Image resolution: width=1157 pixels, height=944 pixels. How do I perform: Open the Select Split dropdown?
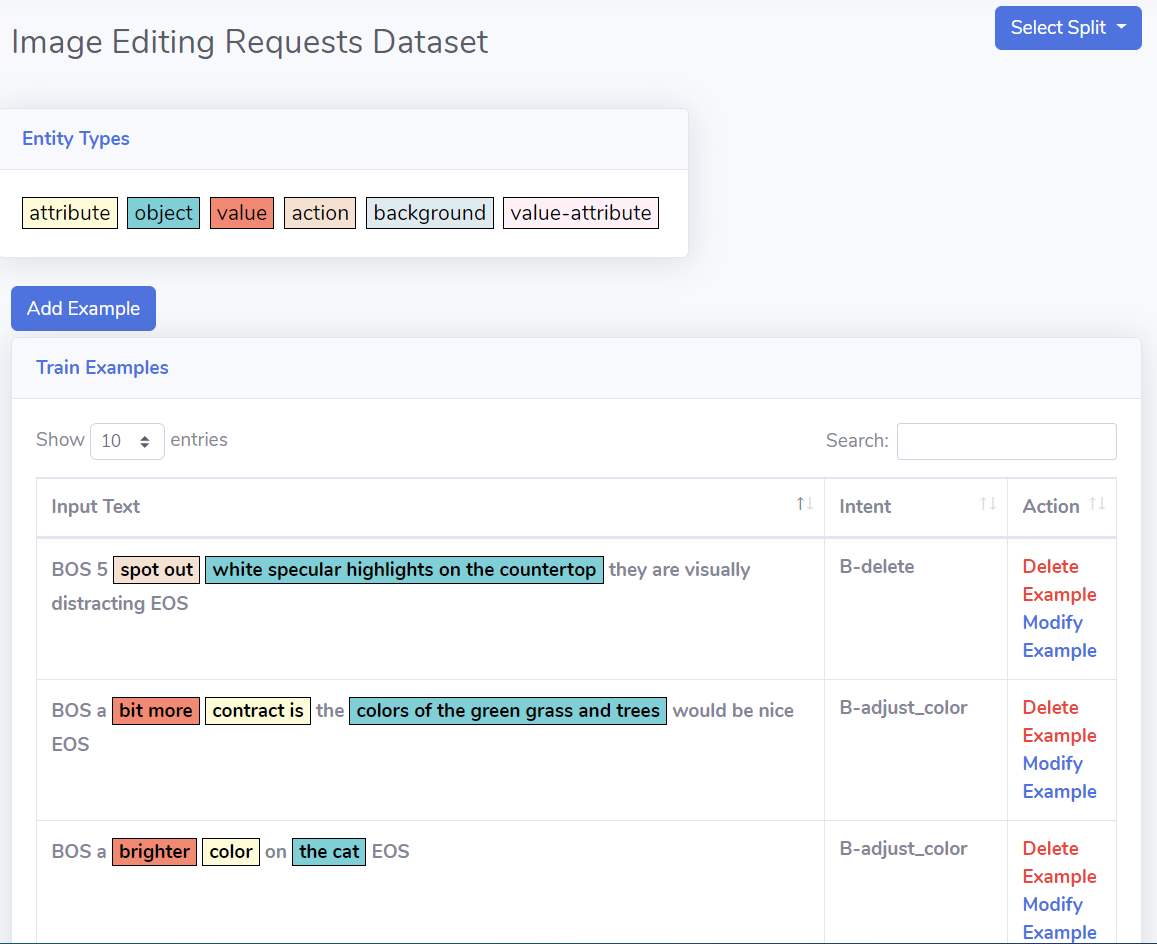[x=1067, y=28]
